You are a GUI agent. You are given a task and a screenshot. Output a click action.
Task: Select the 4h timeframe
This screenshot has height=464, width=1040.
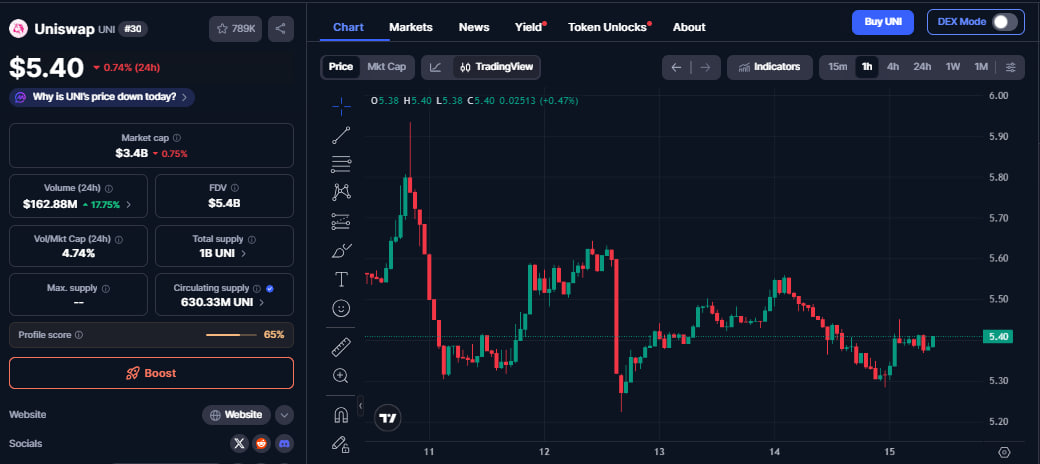pyautogui.click(x=893, y=67)
